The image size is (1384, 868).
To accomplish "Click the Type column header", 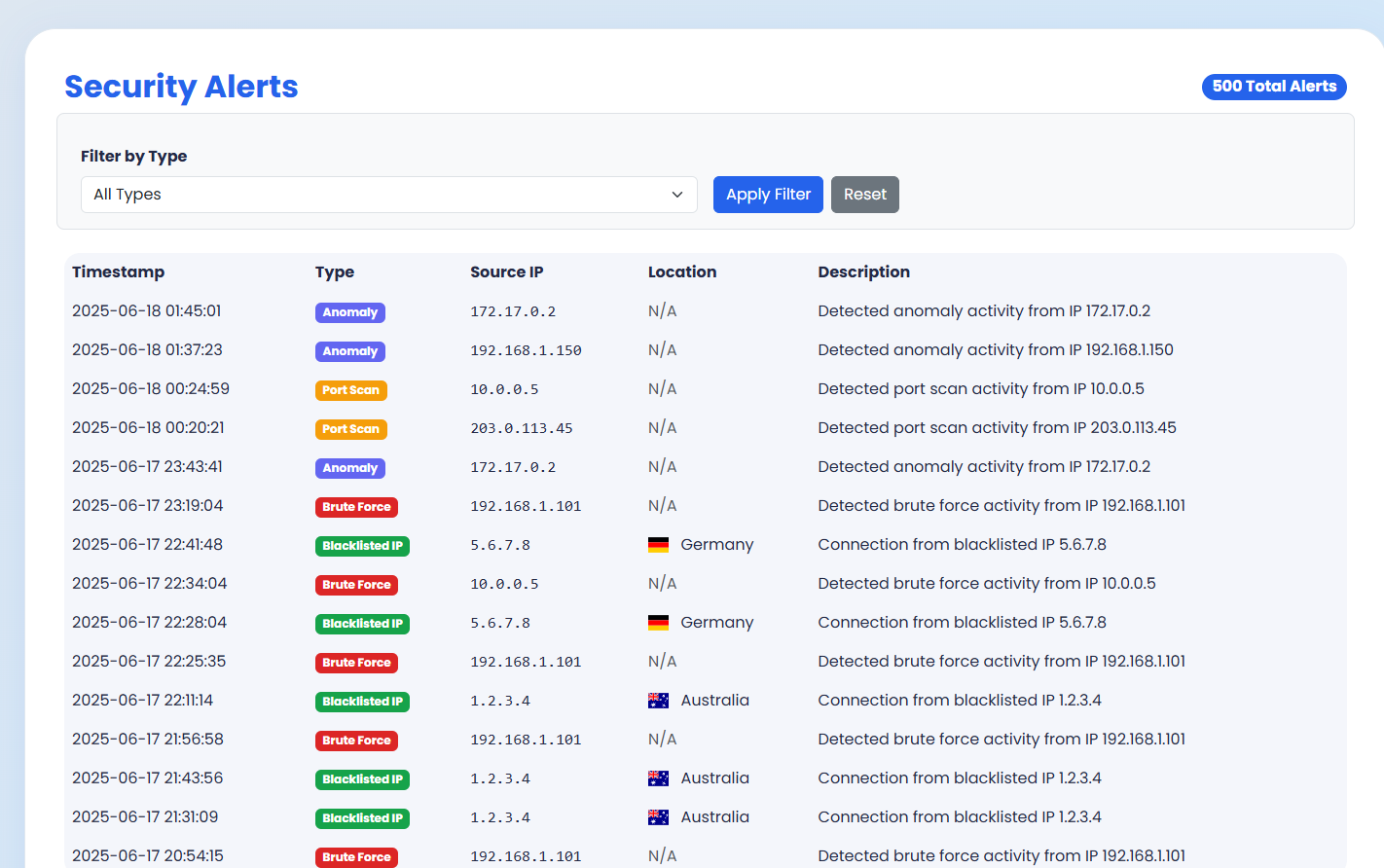I will pyautogui.click(x=335, y=272).
